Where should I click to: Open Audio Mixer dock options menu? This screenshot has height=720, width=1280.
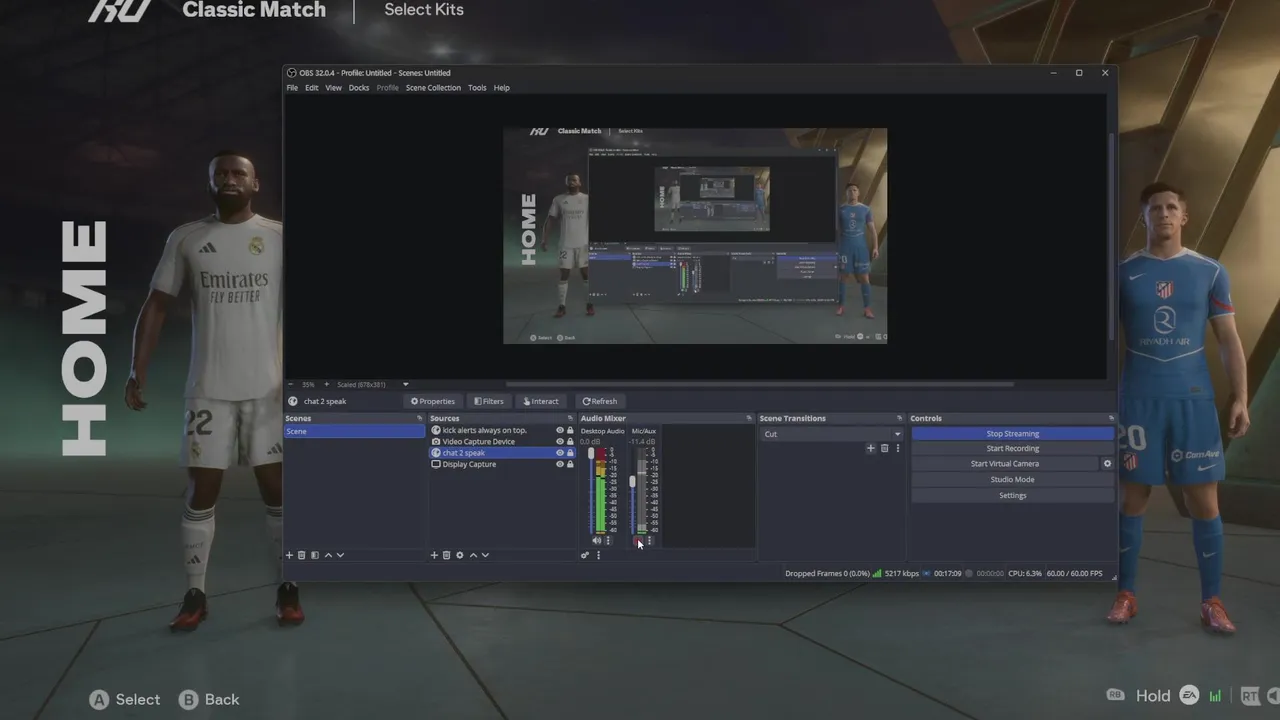tap(598, 555)
